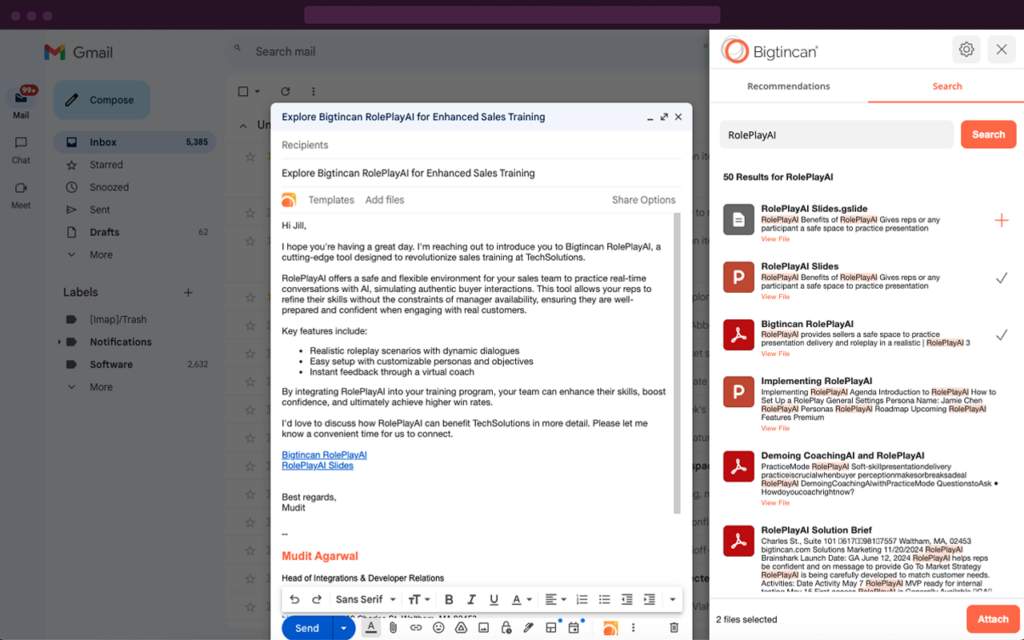Create a new label with plus icon
Image resolution: width=1024 pixels, height=640 pixels.
tap(188, 292)
